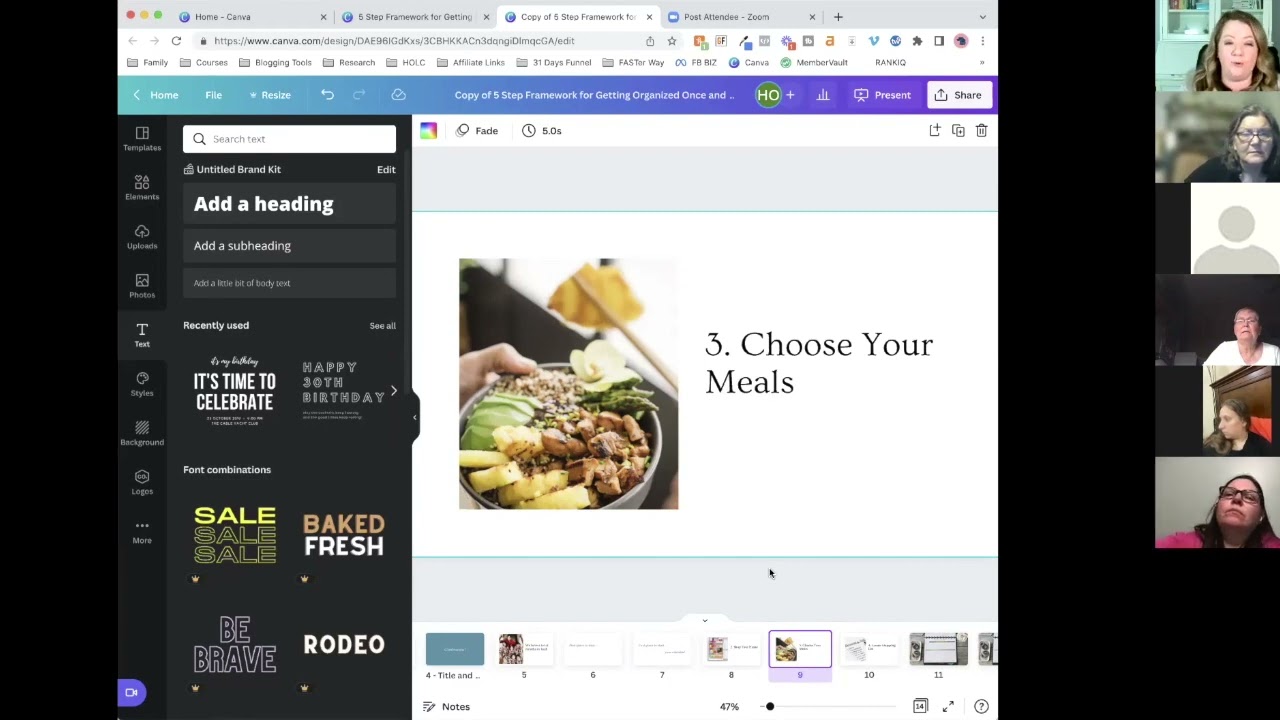Open the browser extensions puzzle icon

click(917, 41)
